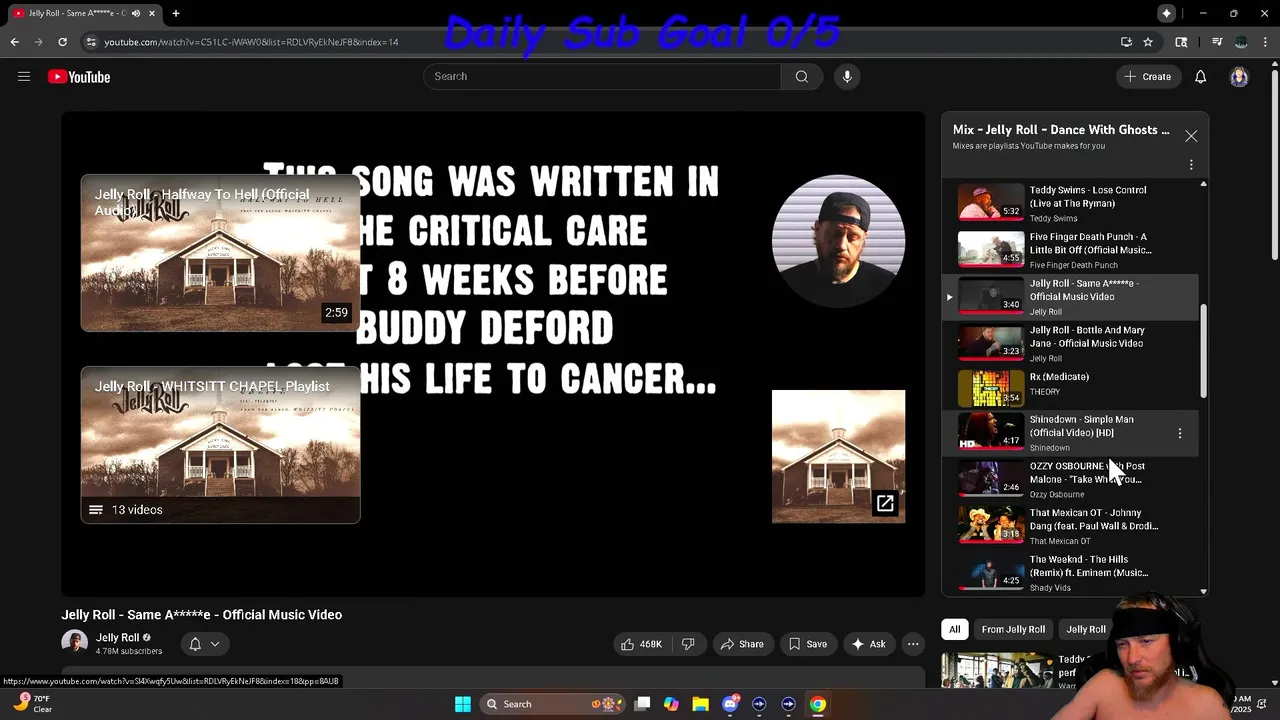Play That Mexican OT Johnny Dang

(1070, 526)
